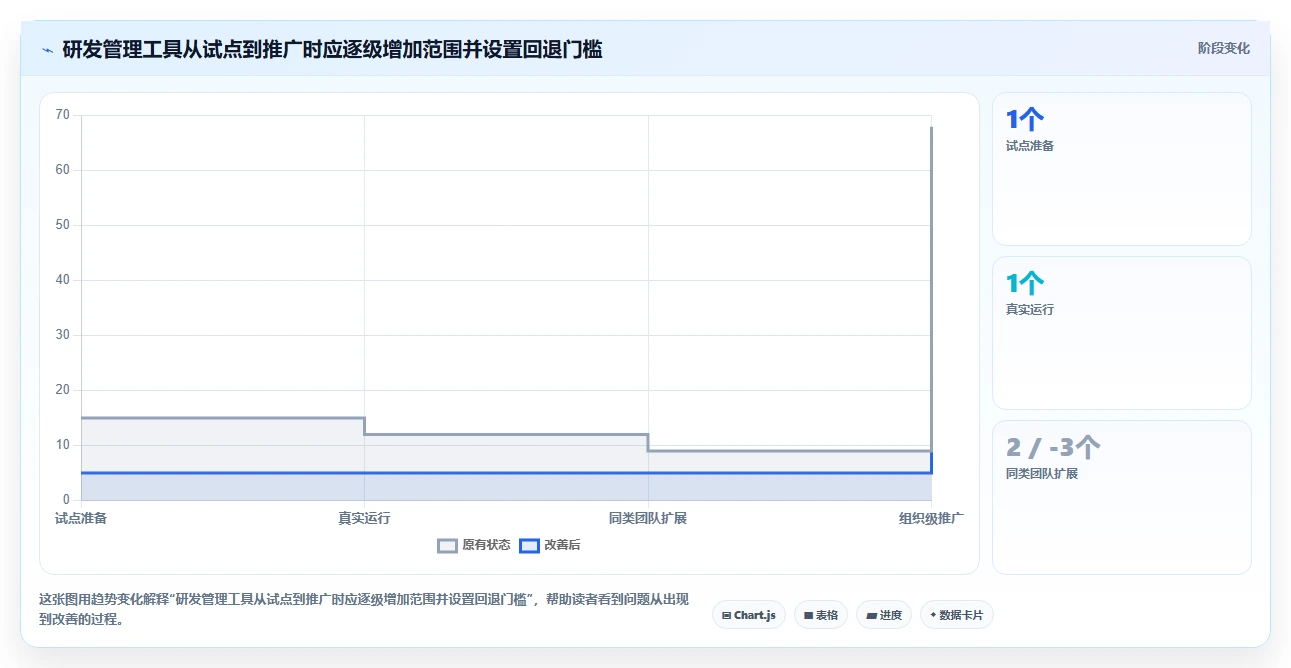Select the 进度 tag chip
Screen dimensions: 1291x668
(884, 615)
